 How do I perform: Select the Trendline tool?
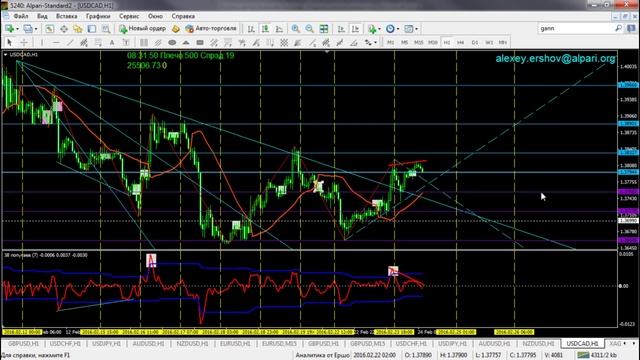click(x=70, y=42)
